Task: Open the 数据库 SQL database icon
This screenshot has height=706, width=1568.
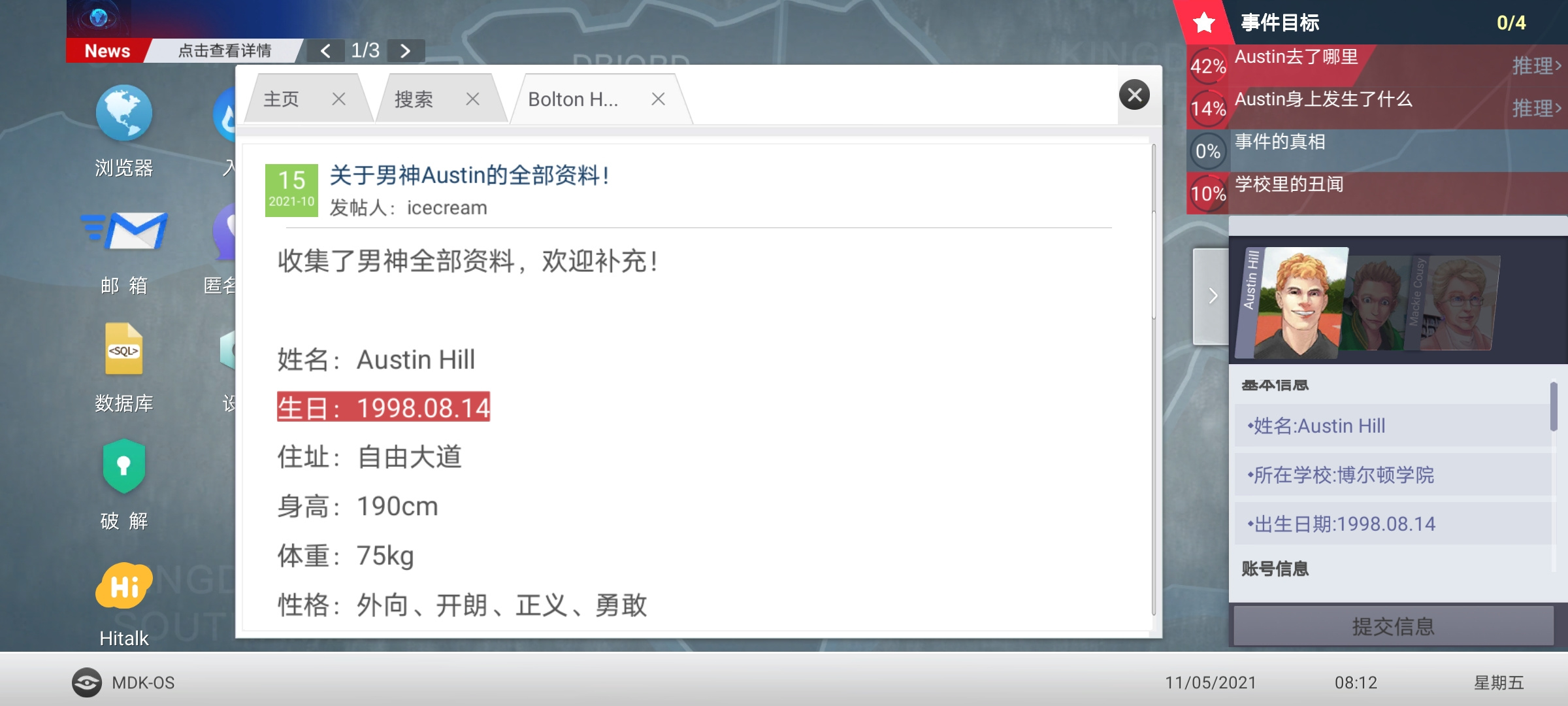Action: (123, 348)
